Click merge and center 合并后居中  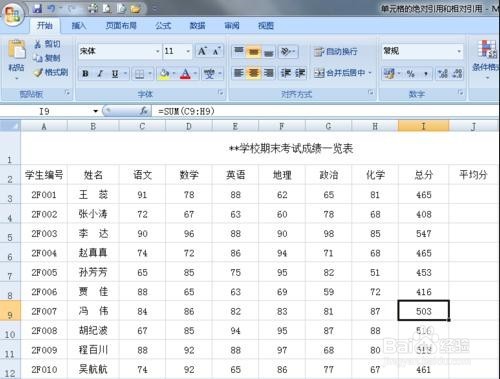(340, 73)
